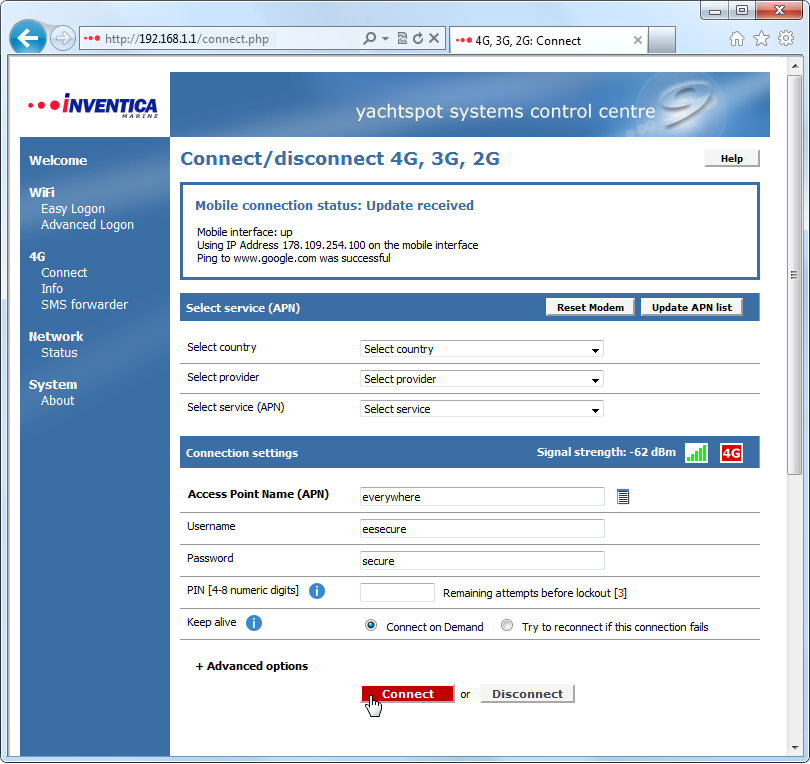810x764 pixels.
Task: Open Favorites star icon
Action: [x=761, y=39]
